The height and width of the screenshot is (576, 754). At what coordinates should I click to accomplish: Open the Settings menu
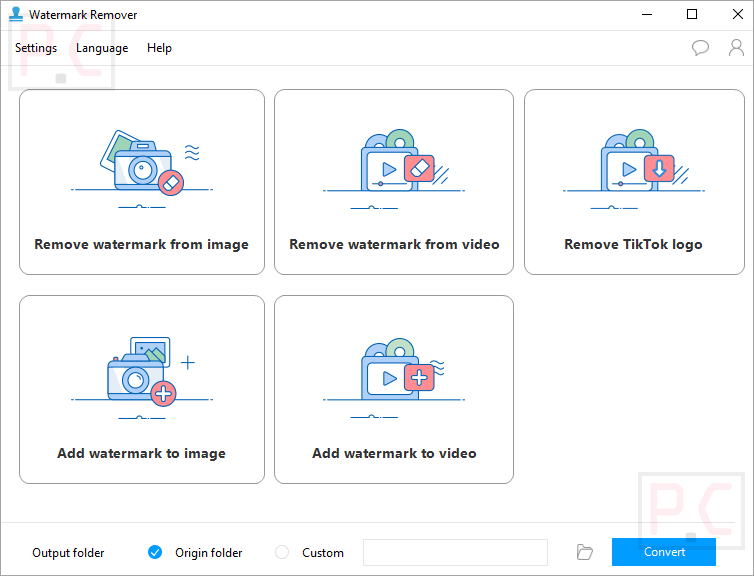click(x=36, y=48)
